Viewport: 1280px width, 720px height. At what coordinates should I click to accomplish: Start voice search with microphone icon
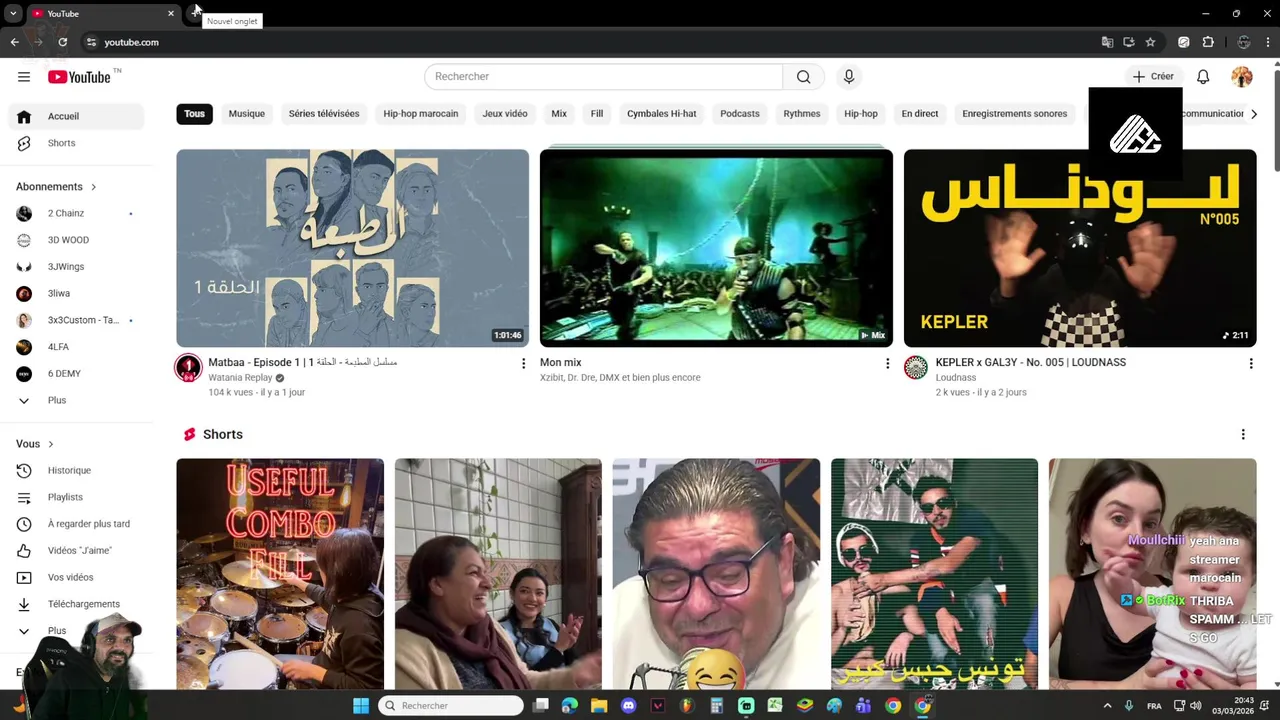click(x=849, y=77)
